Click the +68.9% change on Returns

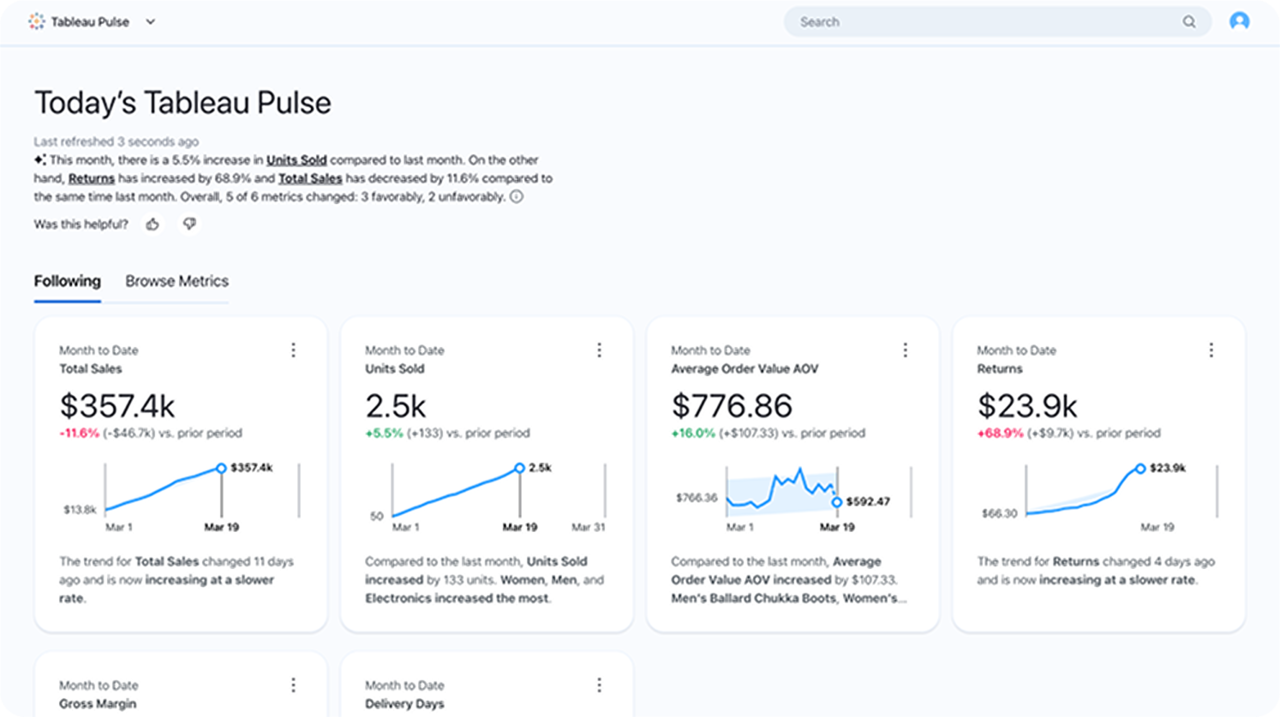click(x=1000, y=433)
